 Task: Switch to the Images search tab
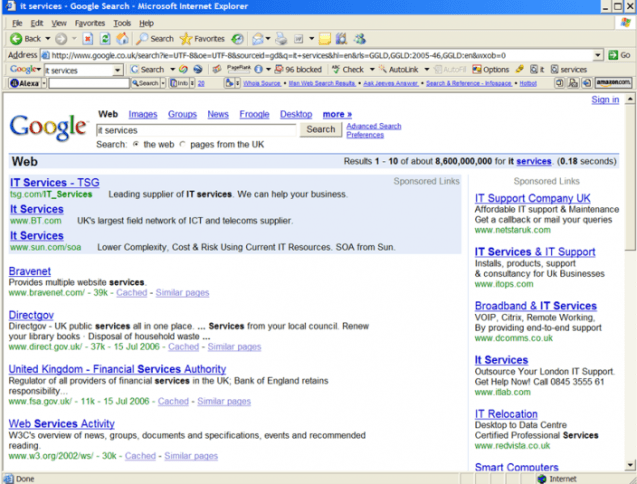pyautogui.click(x=143, y=115)
